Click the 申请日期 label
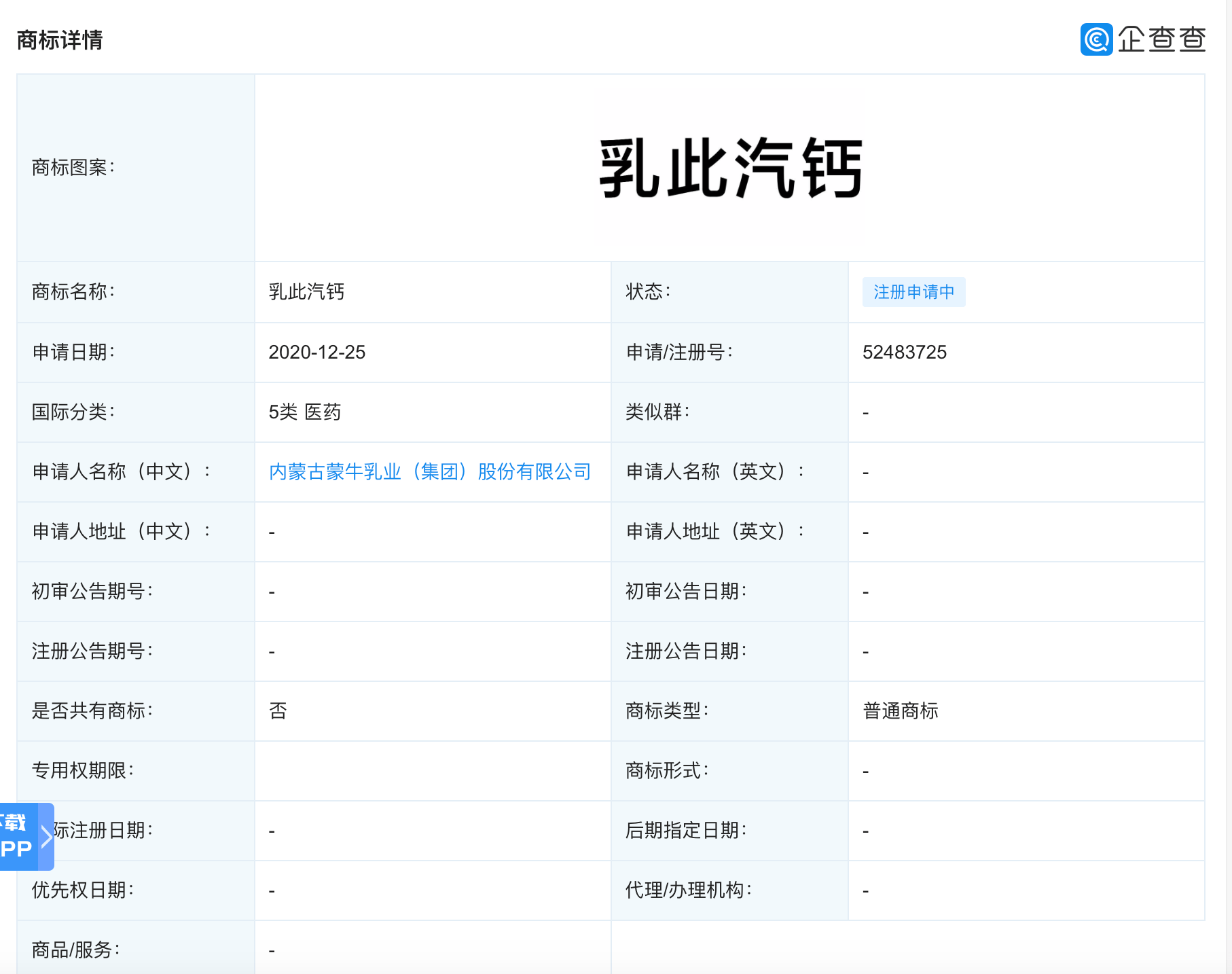This screenshot has height=974, width=1232. [x=73, y=352]
